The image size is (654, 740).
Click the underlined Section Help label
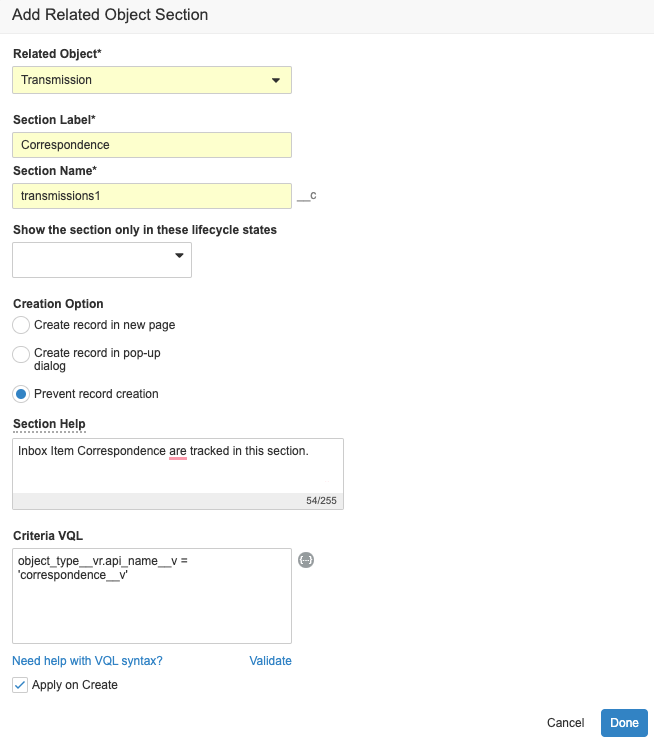(x=49, y=424)
